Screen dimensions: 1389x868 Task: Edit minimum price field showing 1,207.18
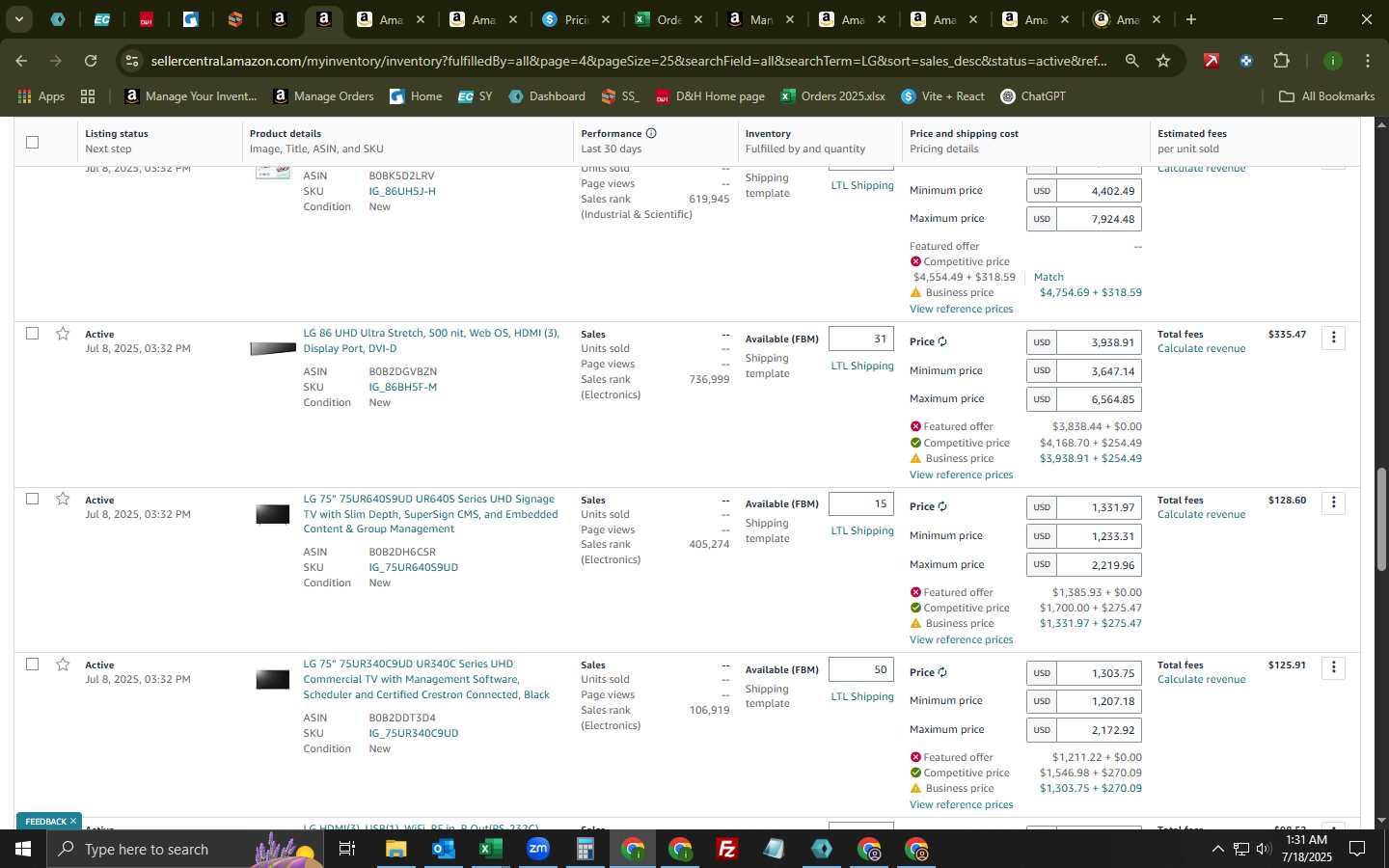1099,701
